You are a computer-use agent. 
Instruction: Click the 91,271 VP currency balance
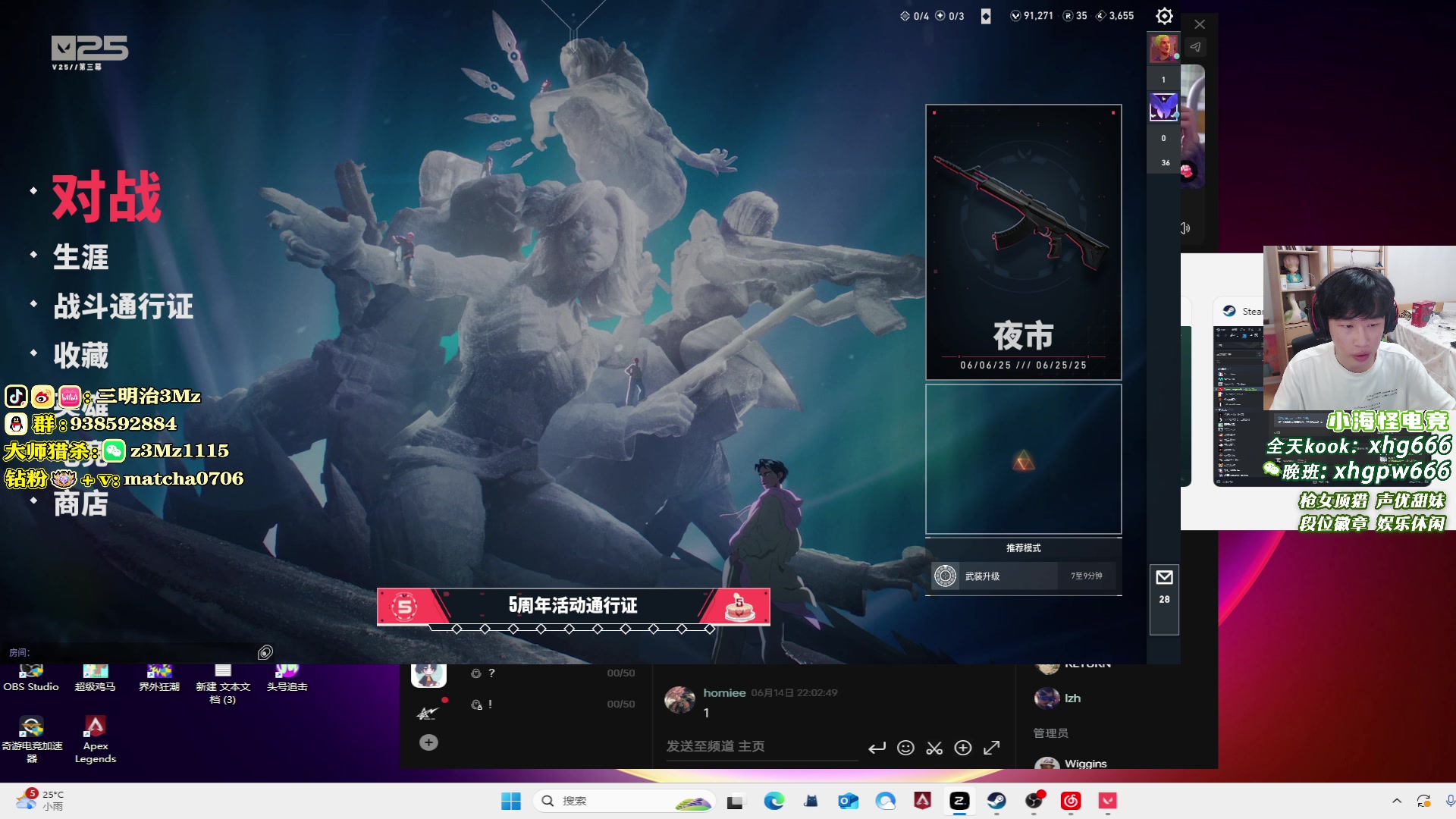(x=1032, y=16)
